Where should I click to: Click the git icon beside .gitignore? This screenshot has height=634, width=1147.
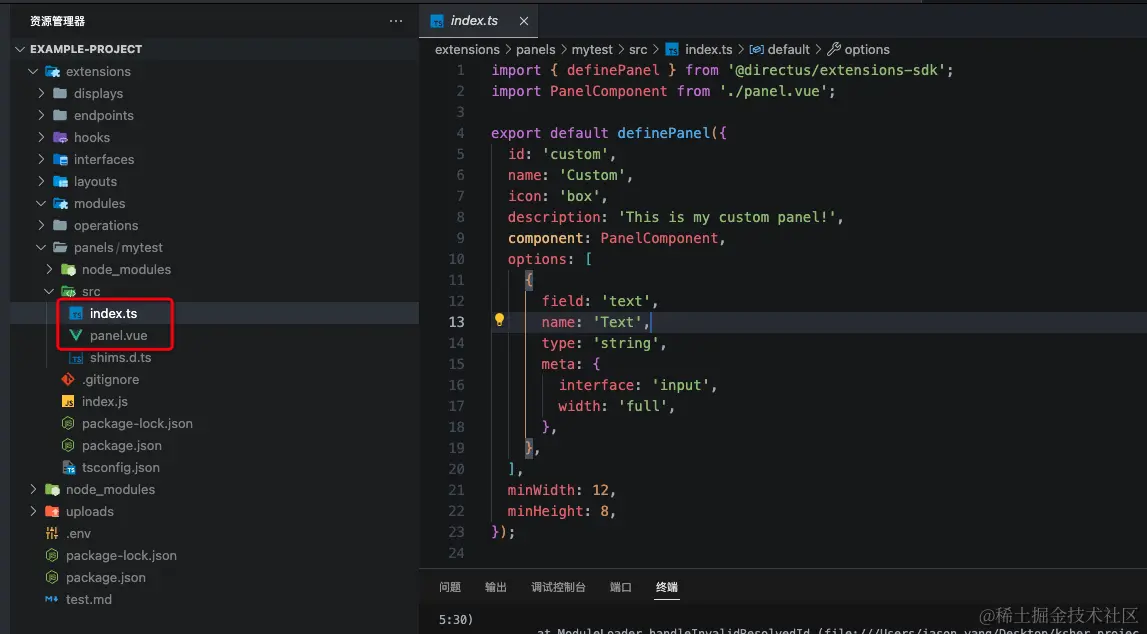click(68, 379)
